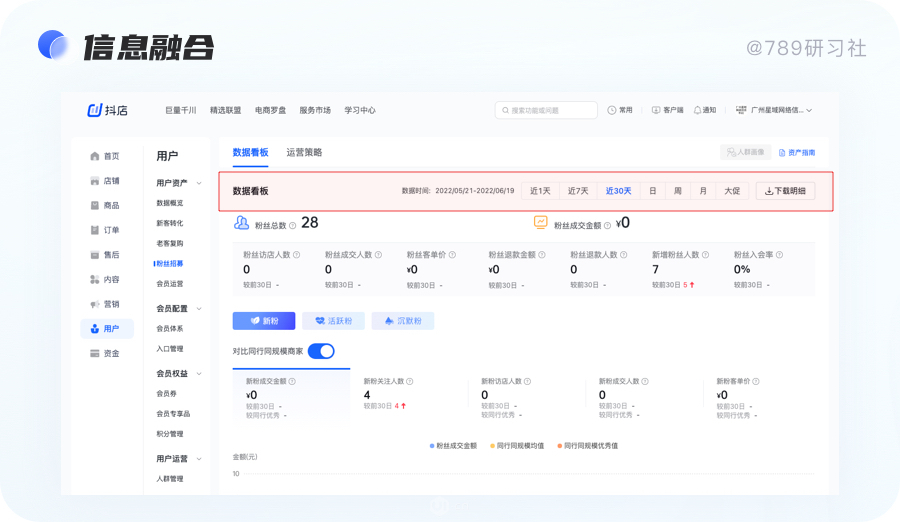Open 通知 bell icon

click(697, 110)
